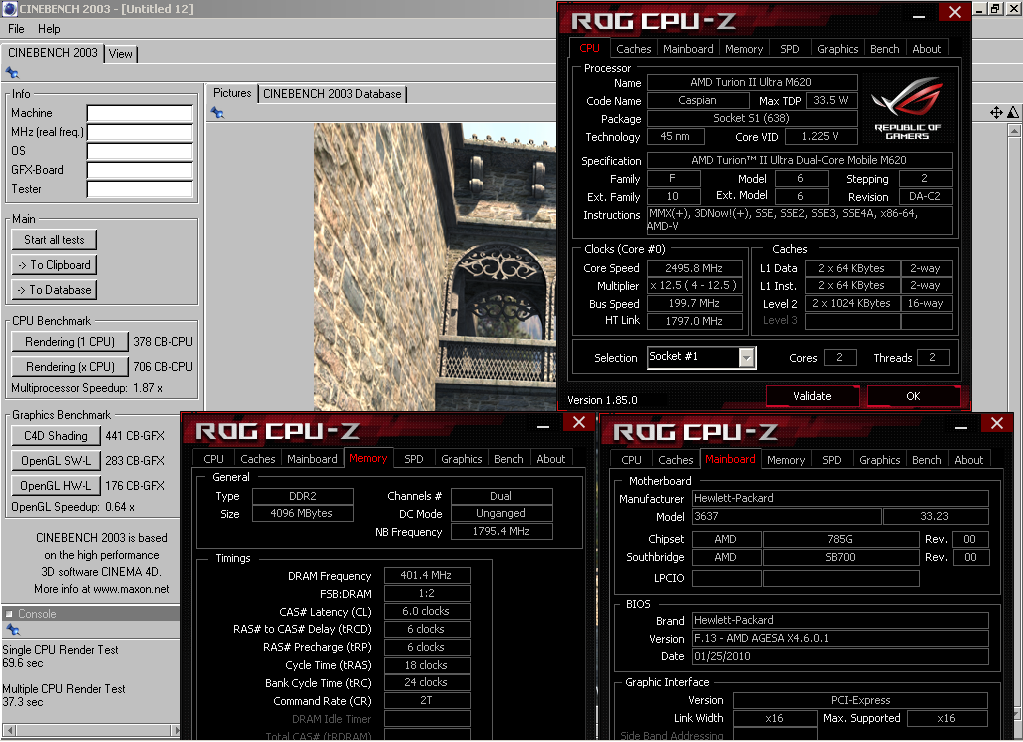This screenshot has height=742, width=1023.
Task: Click the Hewlett-Packard manufacturer field
Action: 840,499
